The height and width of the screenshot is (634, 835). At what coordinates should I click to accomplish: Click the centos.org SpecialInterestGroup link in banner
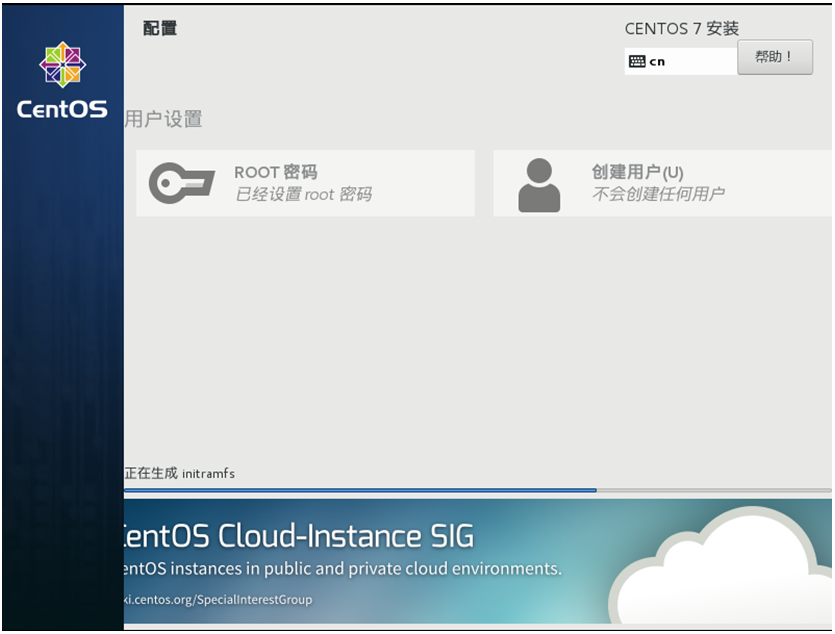point(218,599)
